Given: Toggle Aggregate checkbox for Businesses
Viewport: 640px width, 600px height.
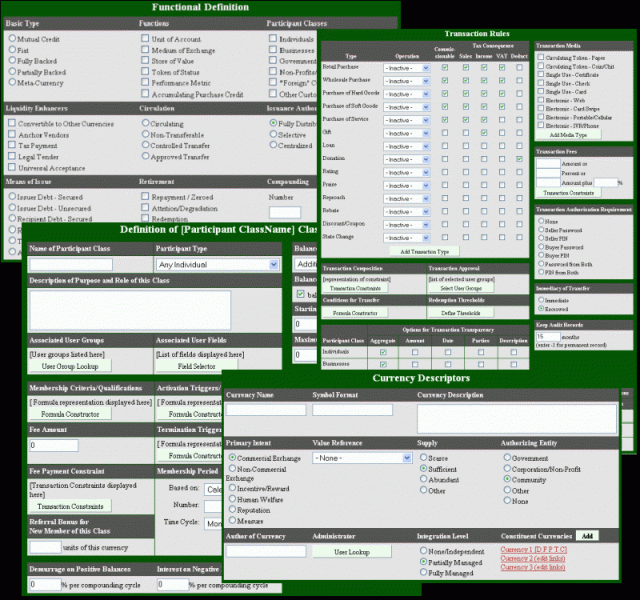Looking at the screenshot, I should click(x=383, y=364).
